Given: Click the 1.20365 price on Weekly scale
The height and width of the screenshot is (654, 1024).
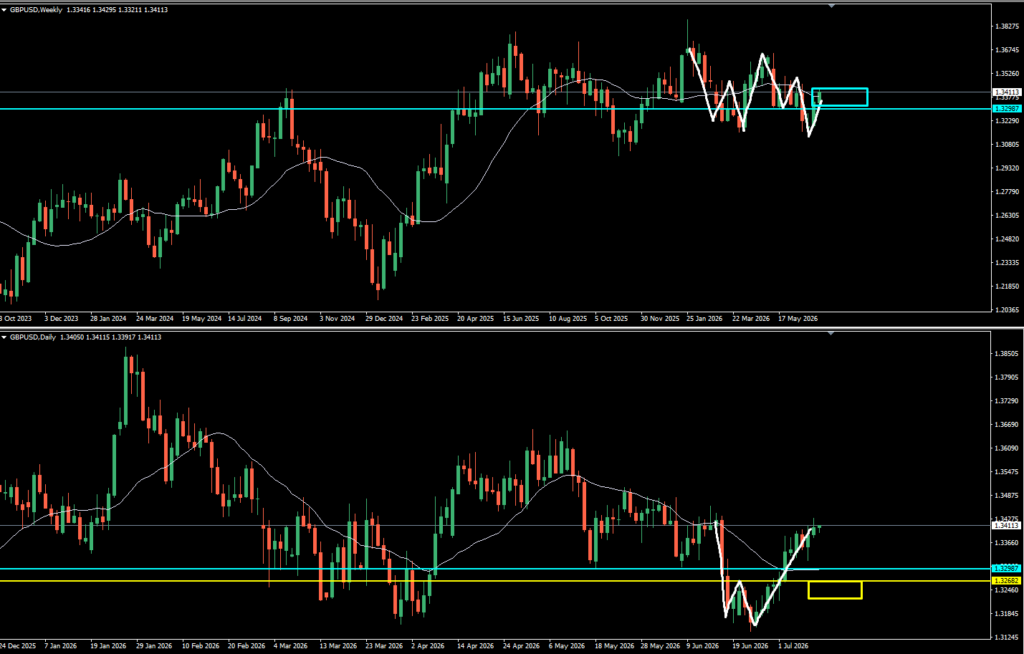Looking at the screenshot, I should coord(1006,310).
